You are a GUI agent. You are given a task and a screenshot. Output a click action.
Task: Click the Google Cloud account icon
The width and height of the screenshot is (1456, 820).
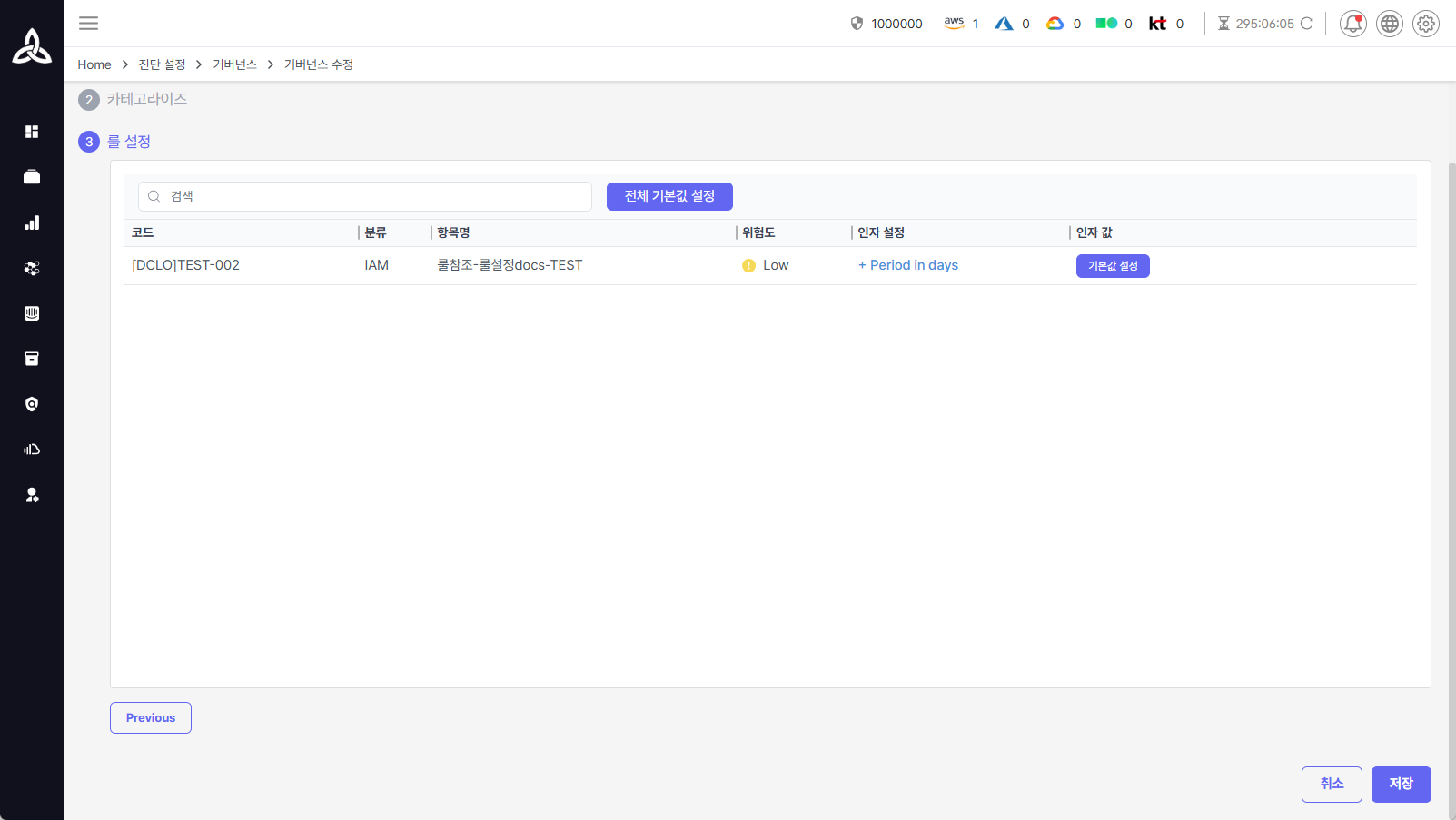[x=1055, y=24]
